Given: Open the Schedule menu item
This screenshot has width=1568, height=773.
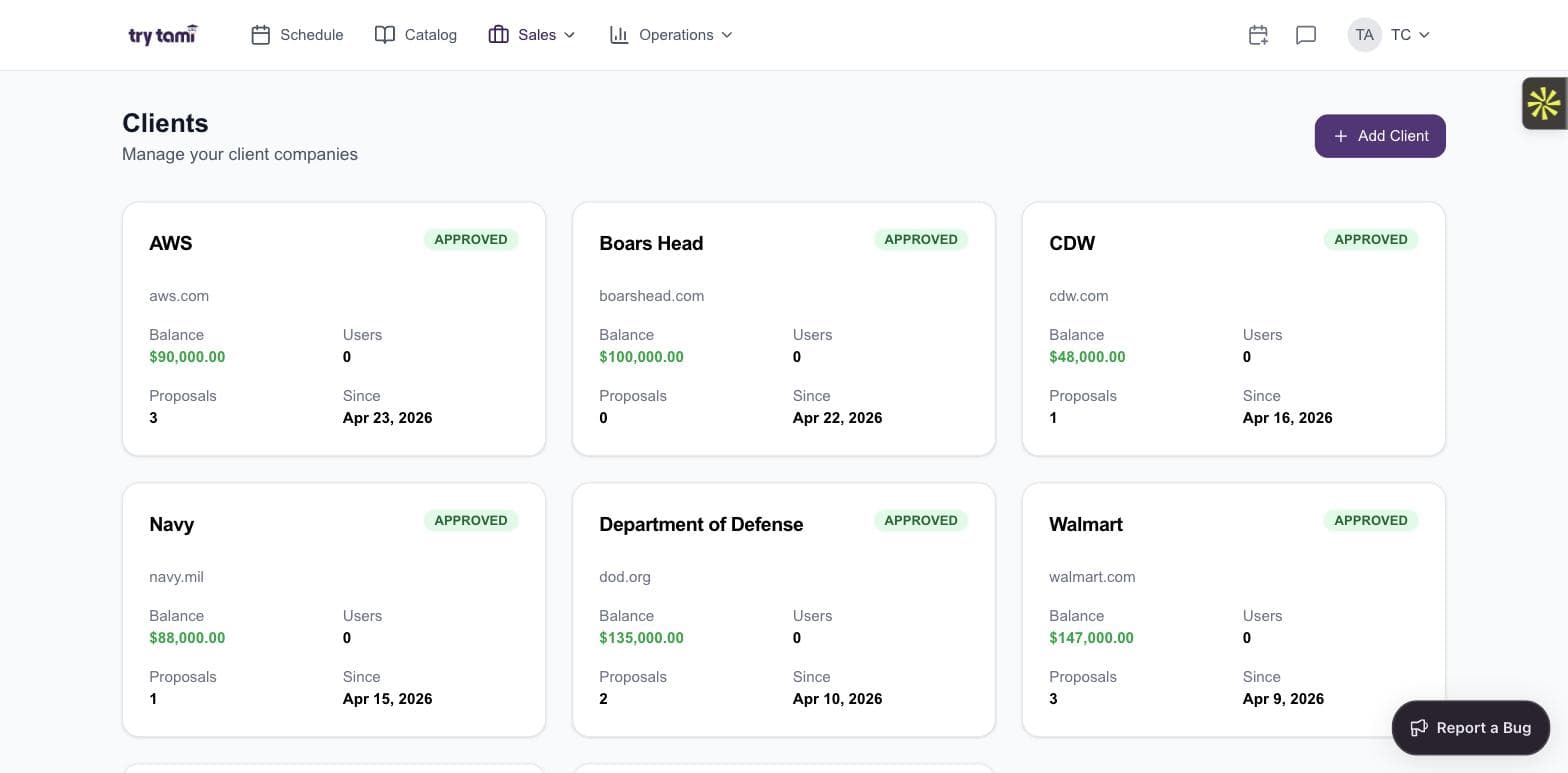Looking at the screenshot, I should pyautogui.click(x=297, y=35).
